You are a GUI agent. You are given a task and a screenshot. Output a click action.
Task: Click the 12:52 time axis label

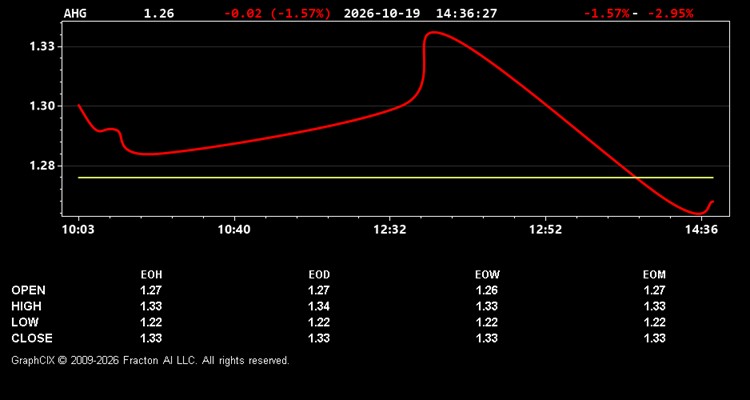[546, 230]
